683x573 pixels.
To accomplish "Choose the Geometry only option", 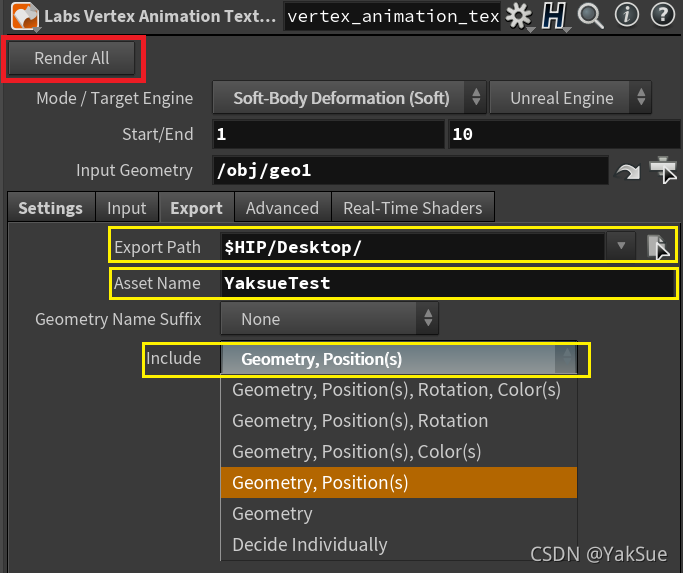I will click(x=399, y=513).
